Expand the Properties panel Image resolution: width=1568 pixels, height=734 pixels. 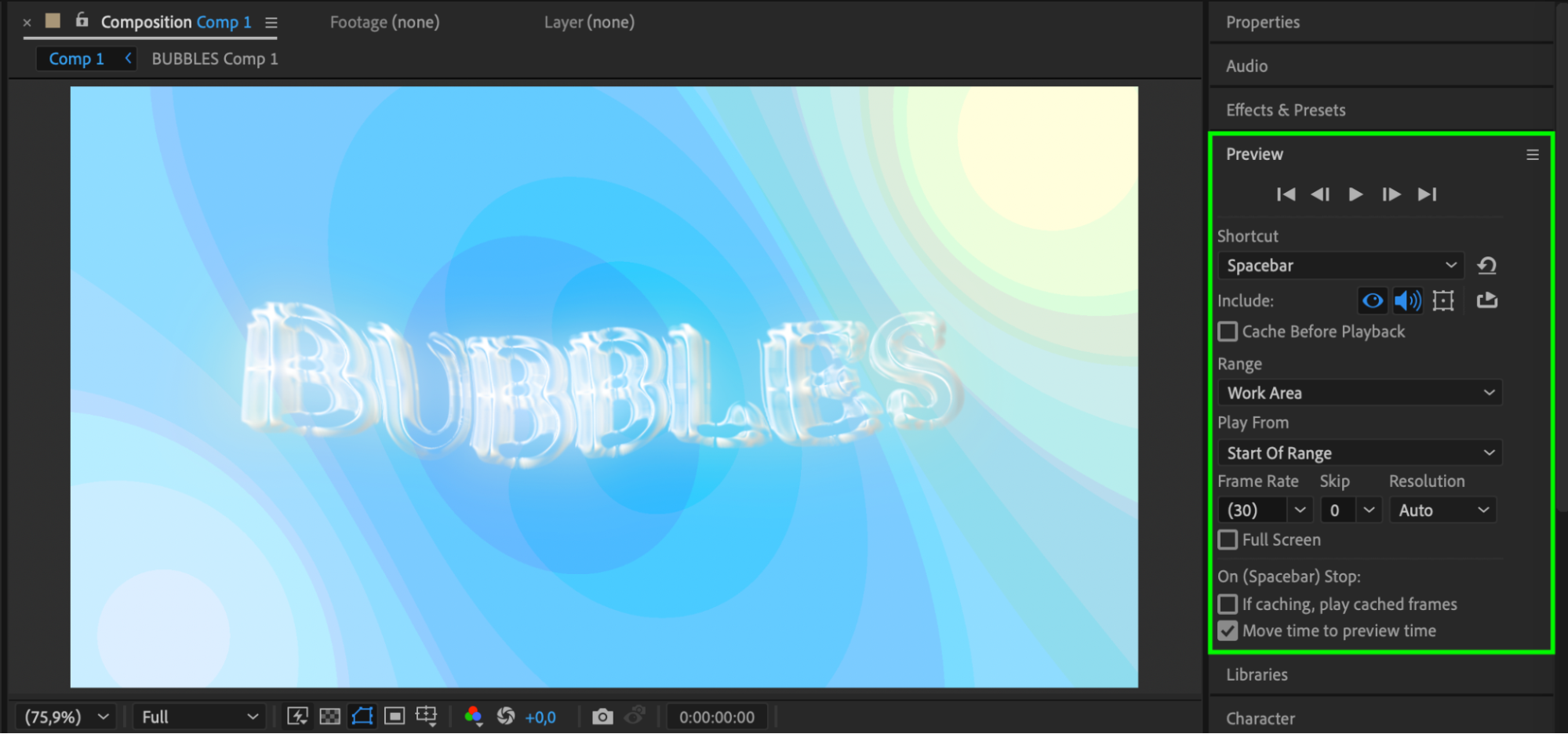click(x=1263, y=23)
